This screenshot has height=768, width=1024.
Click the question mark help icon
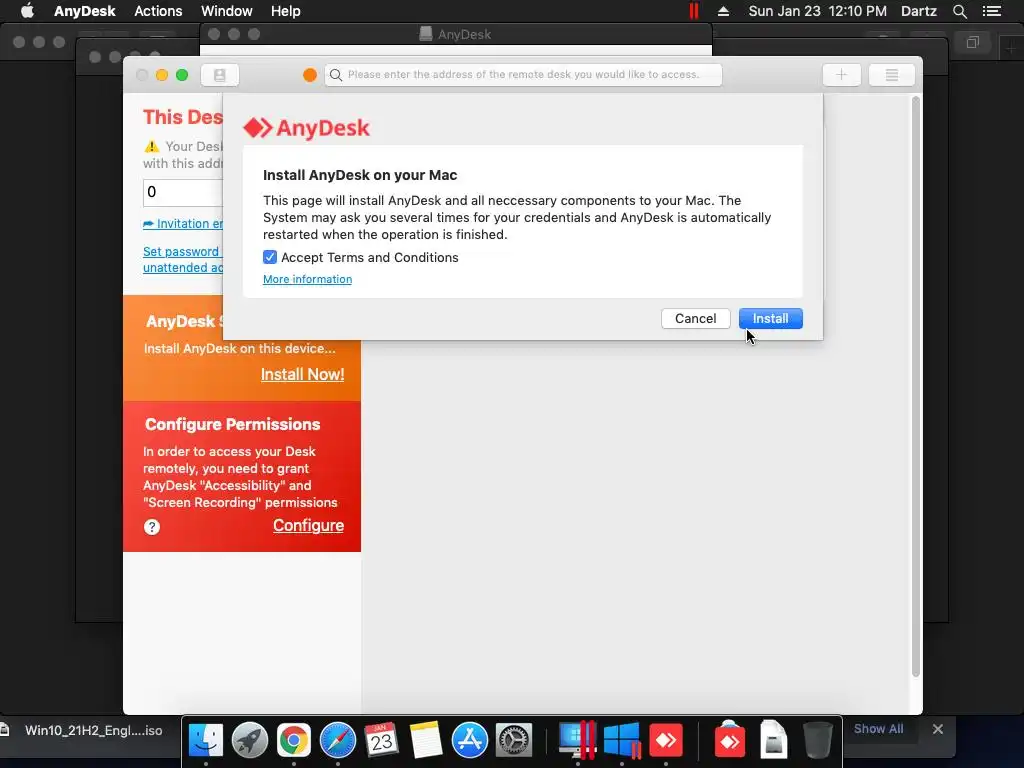tap(152, 527)
